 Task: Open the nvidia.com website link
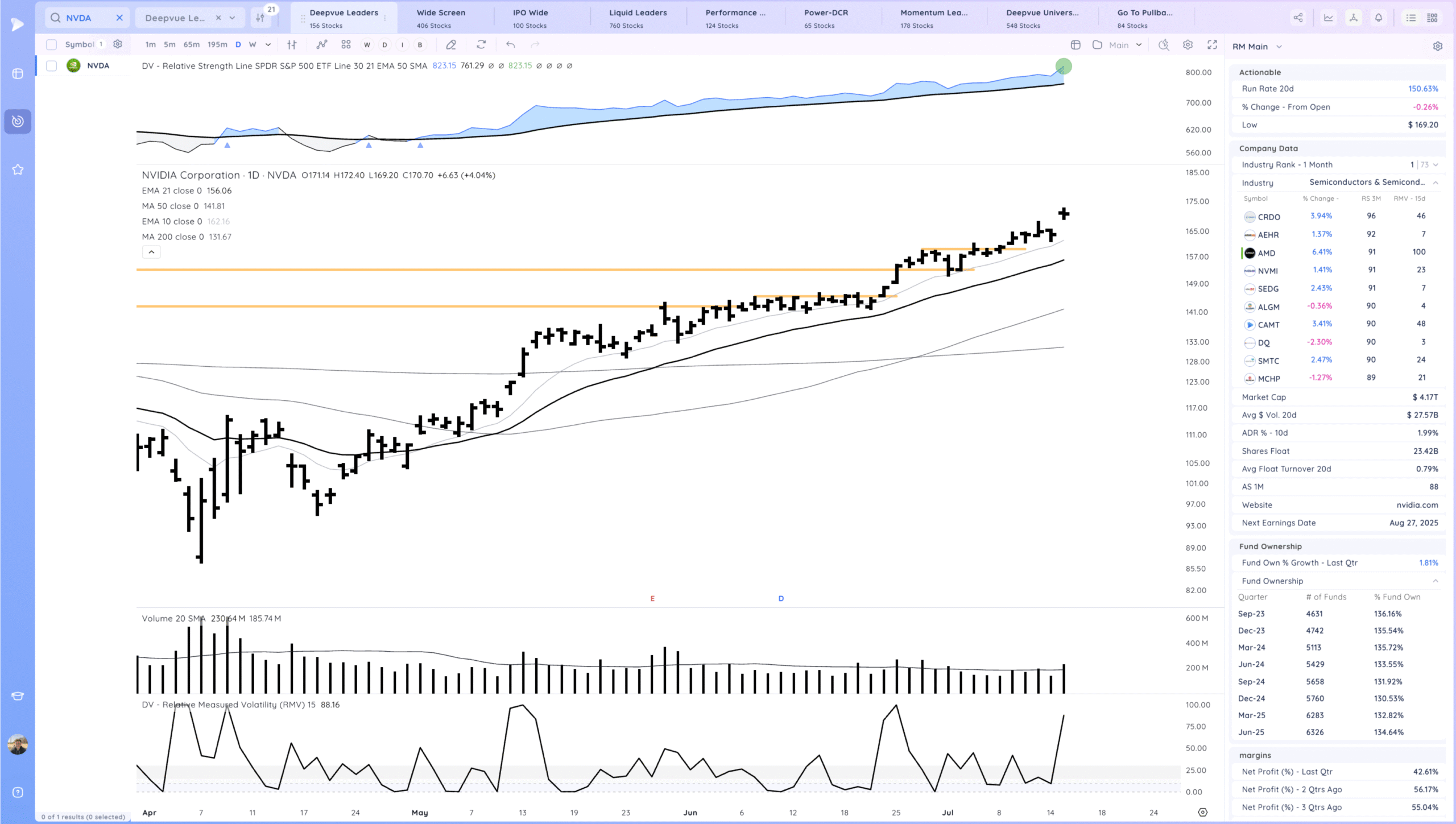point(1417,504)
